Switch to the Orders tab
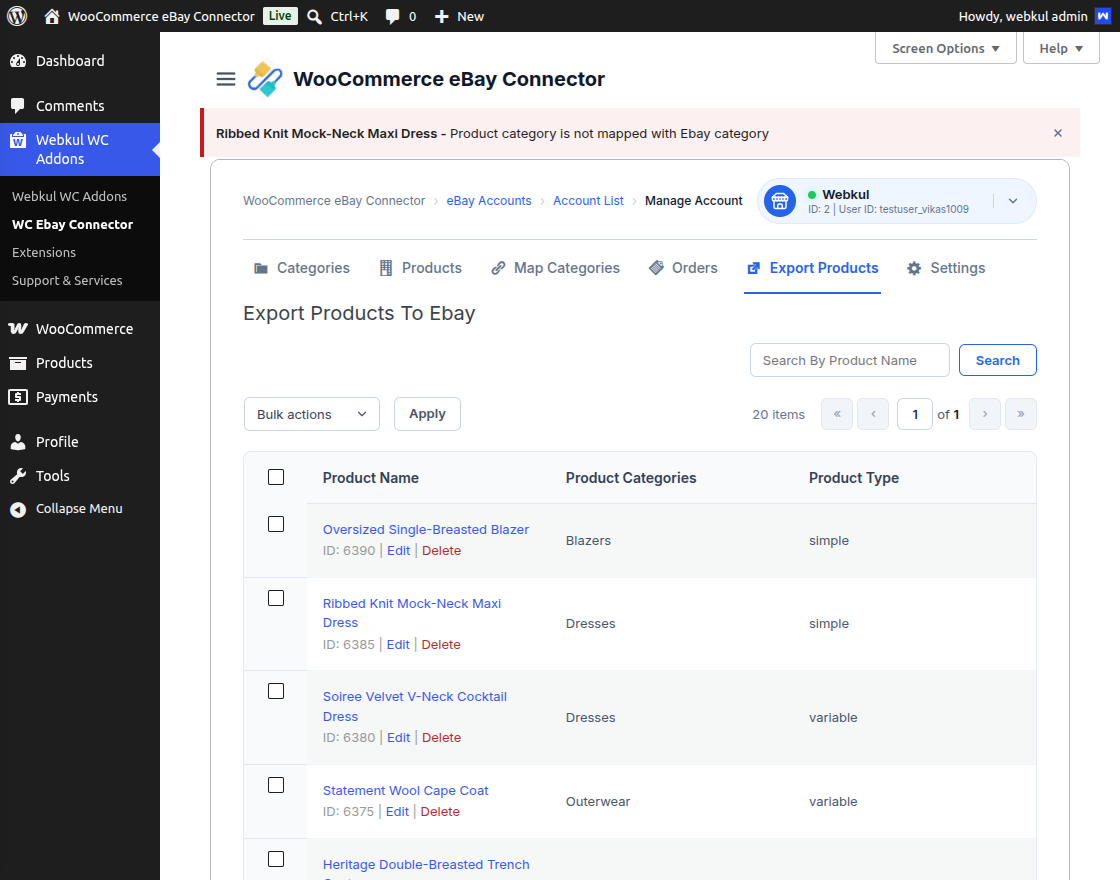Screen dimensions: 1120x880 pyautogui.click(x=683, y=268)
